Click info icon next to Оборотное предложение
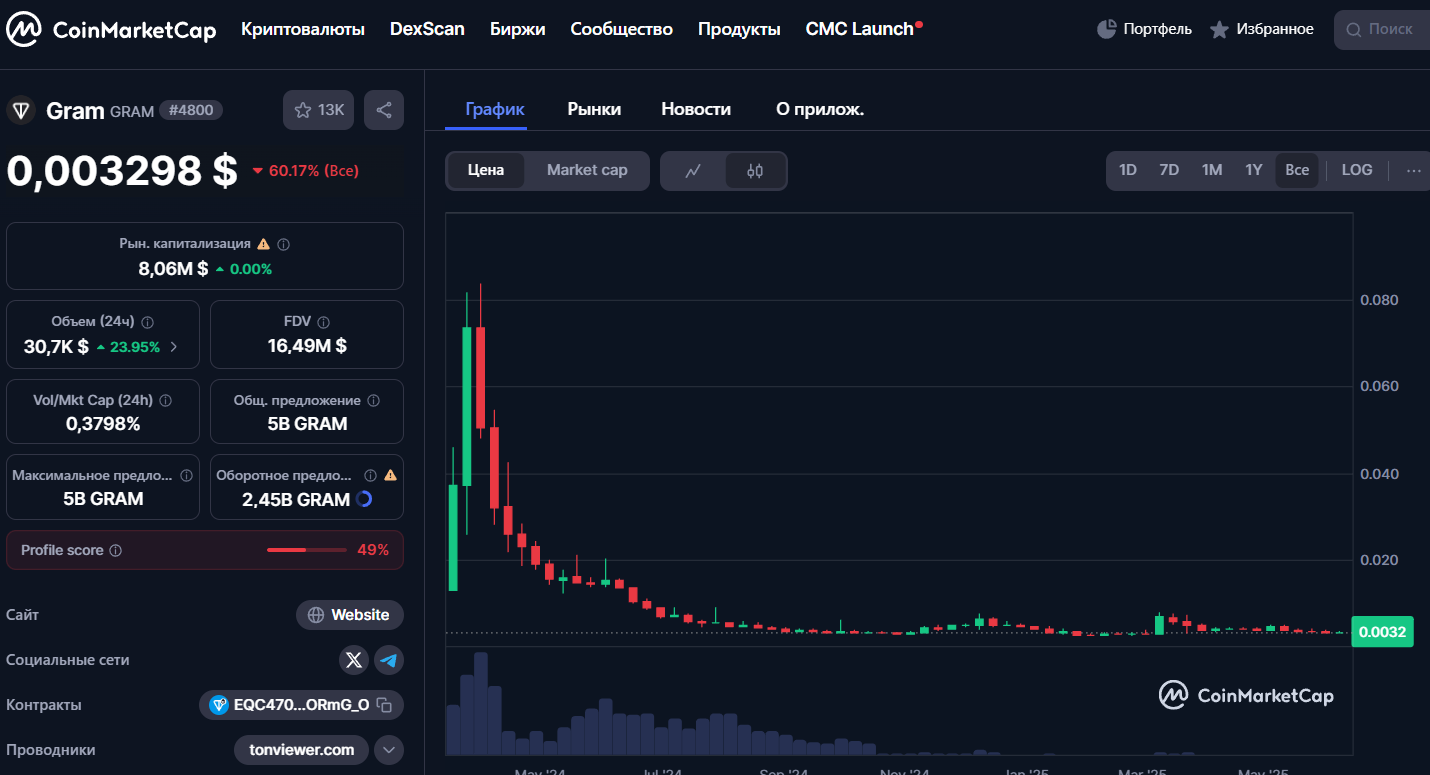The width and height of the screenshot is (1430, 775). click(370, 476)
